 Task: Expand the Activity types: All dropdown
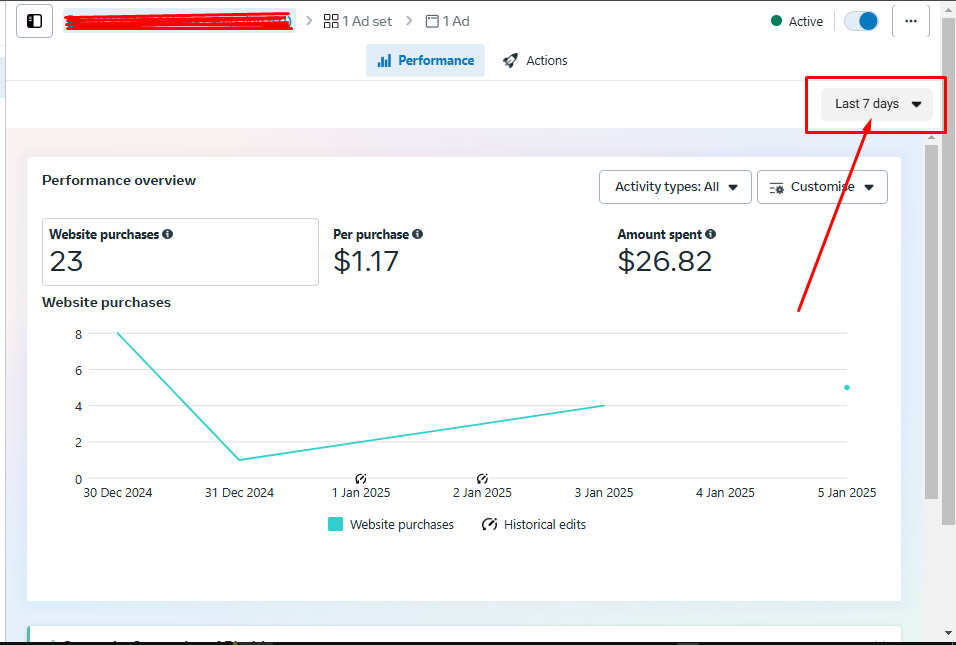click(x=675, y=187)
